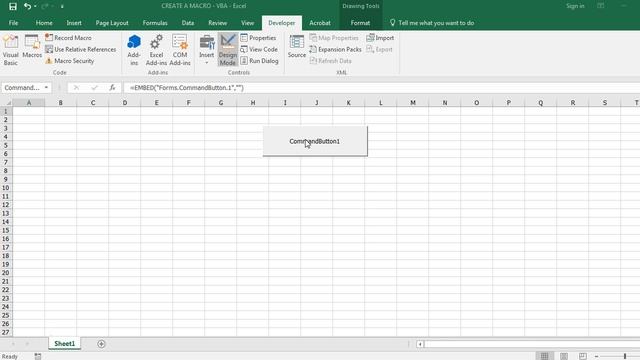Open the Review tab

218,23
